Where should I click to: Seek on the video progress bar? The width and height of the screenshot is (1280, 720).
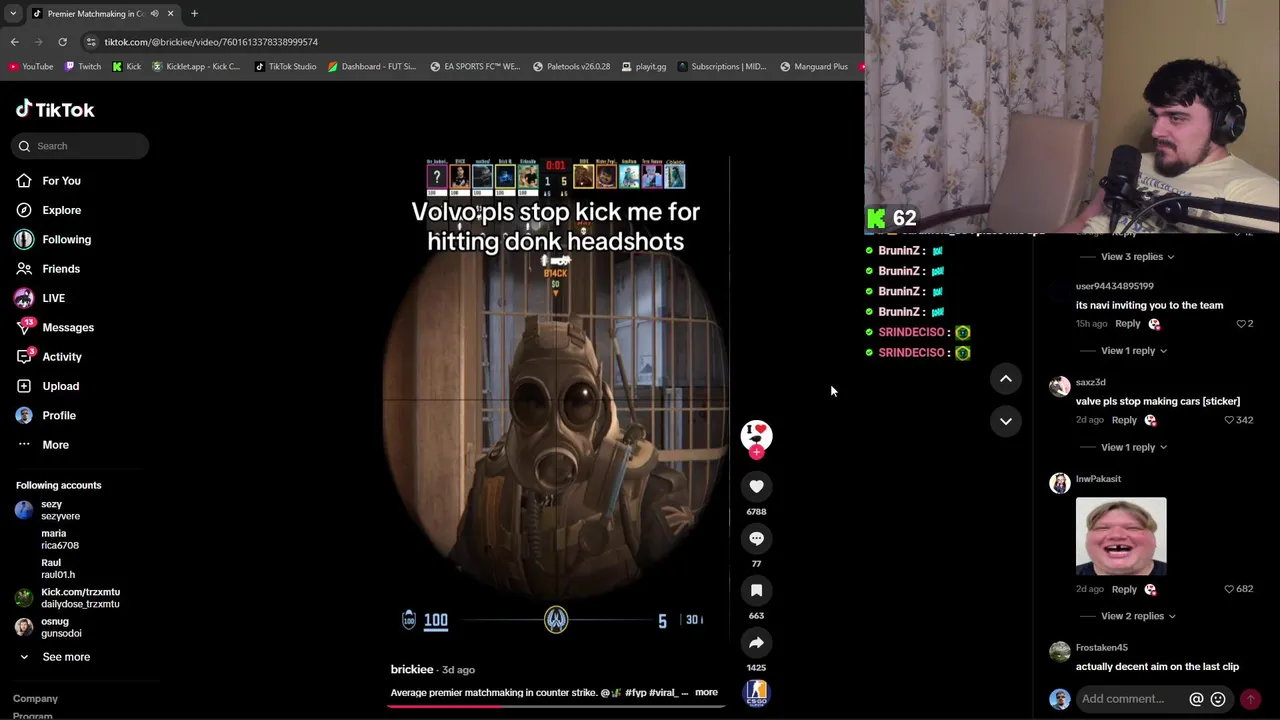pyautogui.click(x=556, y=706)
